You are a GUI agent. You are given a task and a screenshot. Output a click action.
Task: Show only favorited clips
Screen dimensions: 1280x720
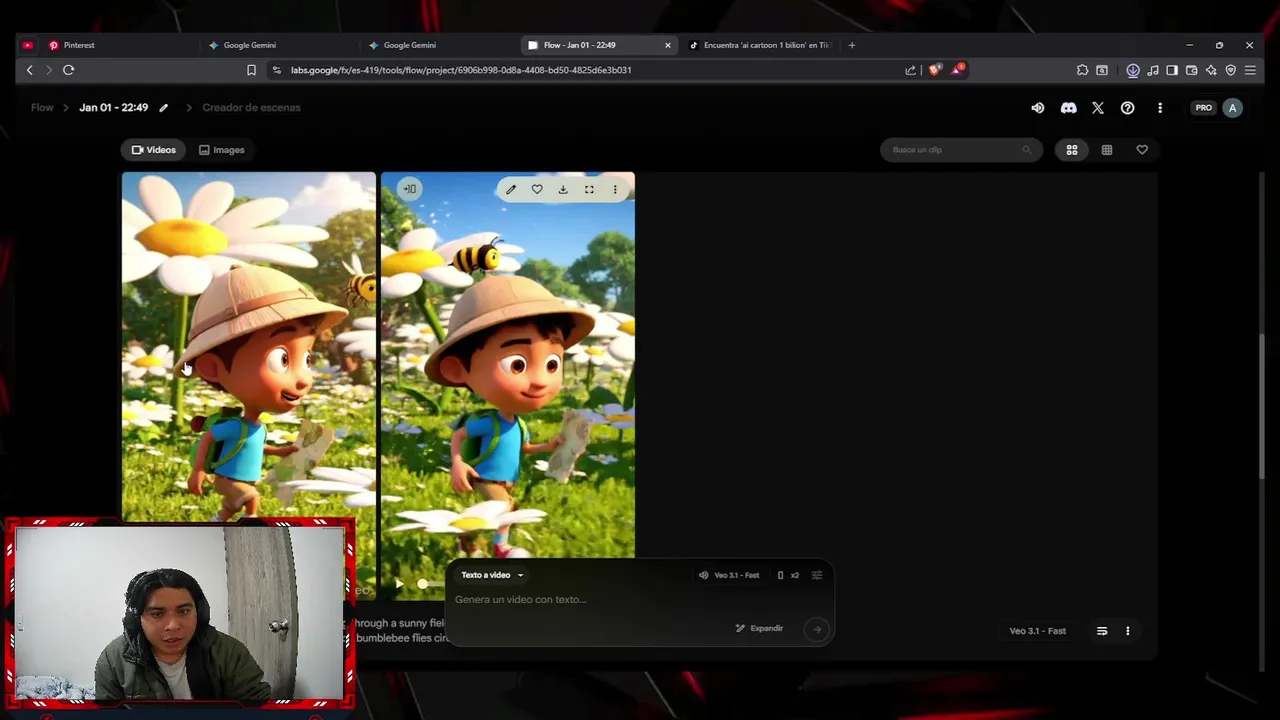pyautogui.click(x=1142, y=150)
